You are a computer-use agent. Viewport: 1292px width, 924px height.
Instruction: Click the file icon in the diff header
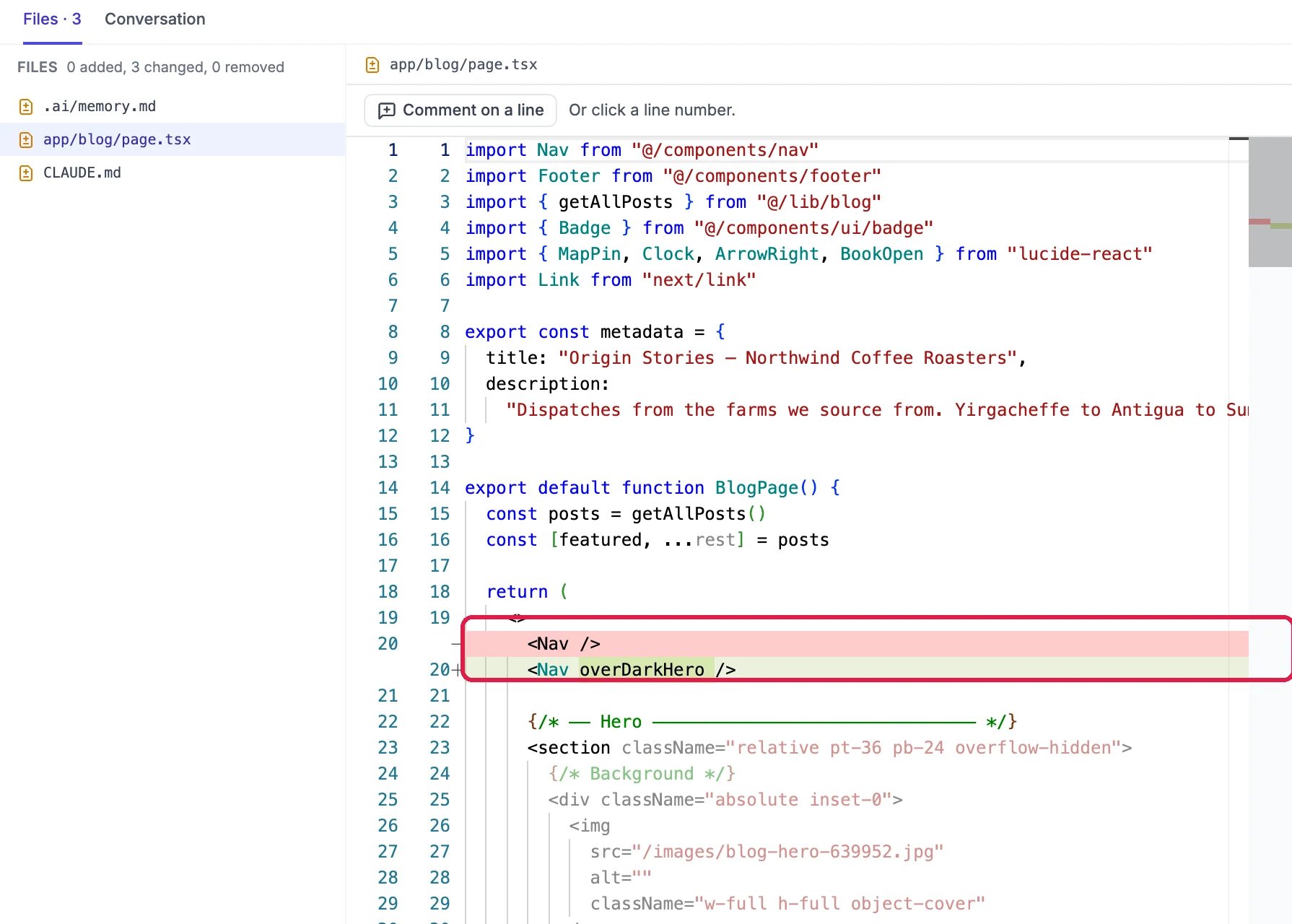pyautogui.click(x=372, y=65)
